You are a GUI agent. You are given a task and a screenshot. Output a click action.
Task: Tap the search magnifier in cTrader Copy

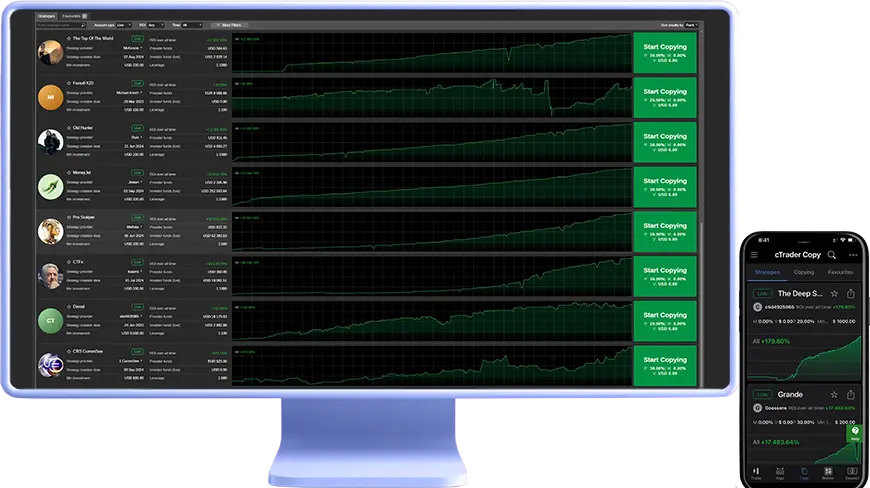[x=831, y=255]
